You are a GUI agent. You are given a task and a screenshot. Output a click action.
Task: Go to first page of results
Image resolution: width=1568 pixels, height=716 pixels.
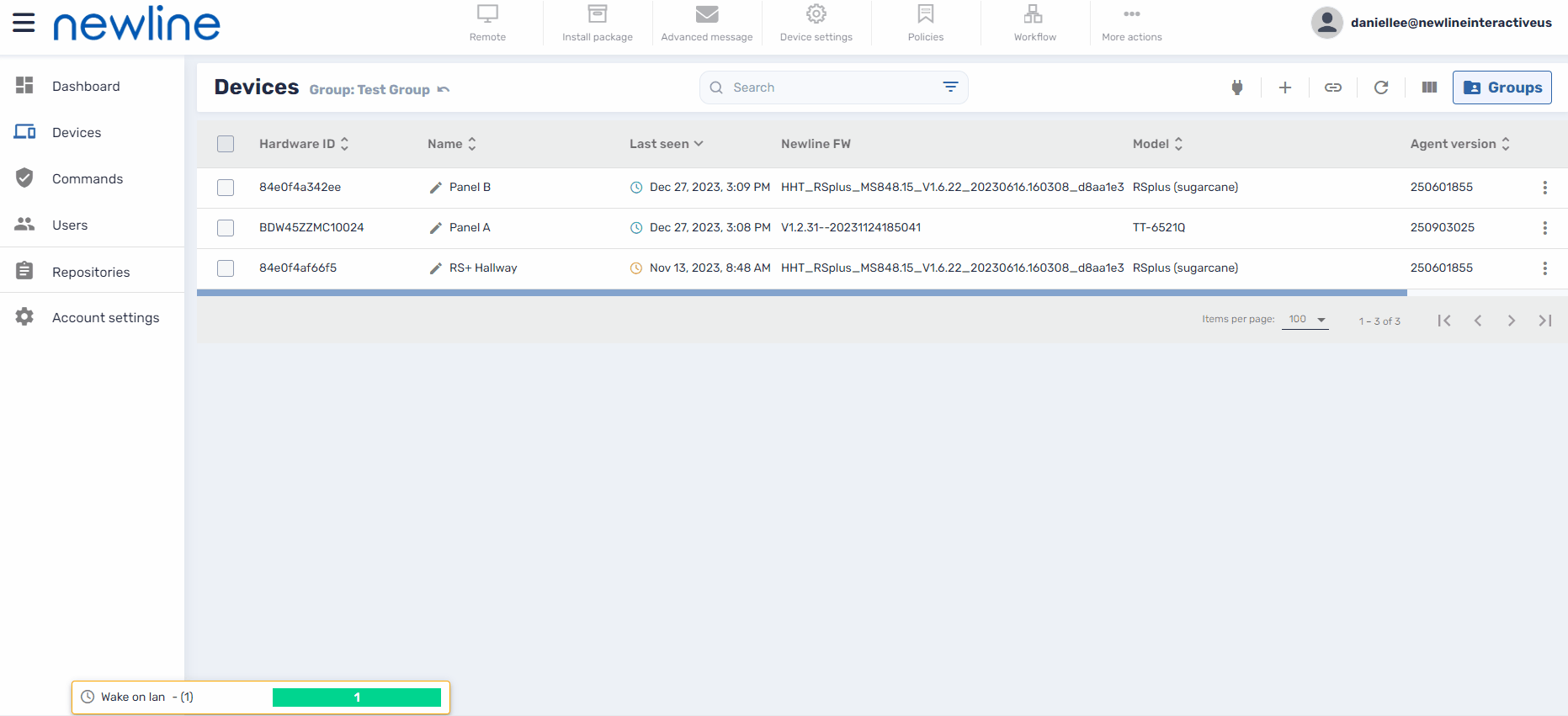tap(1444, 321)
